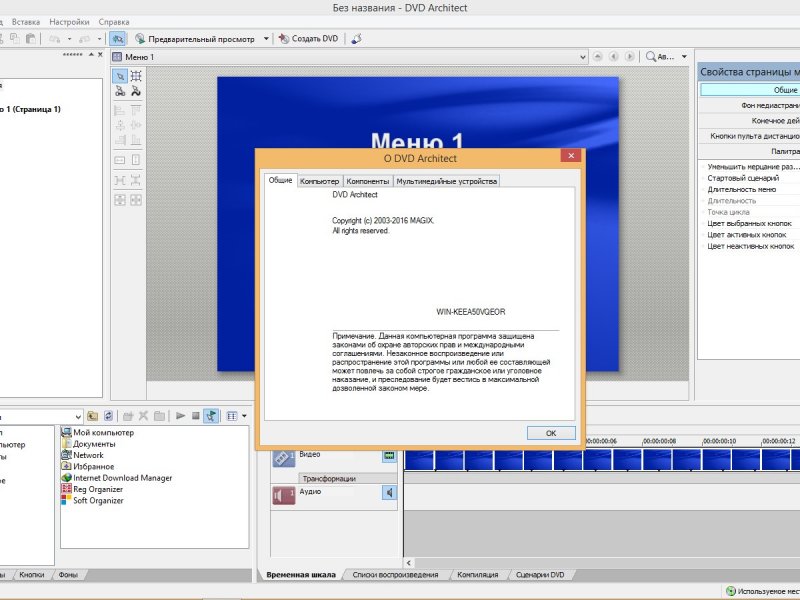The image size is (800, 600).
Task: Switch to the Временная шкала tab
Action: 301,575
